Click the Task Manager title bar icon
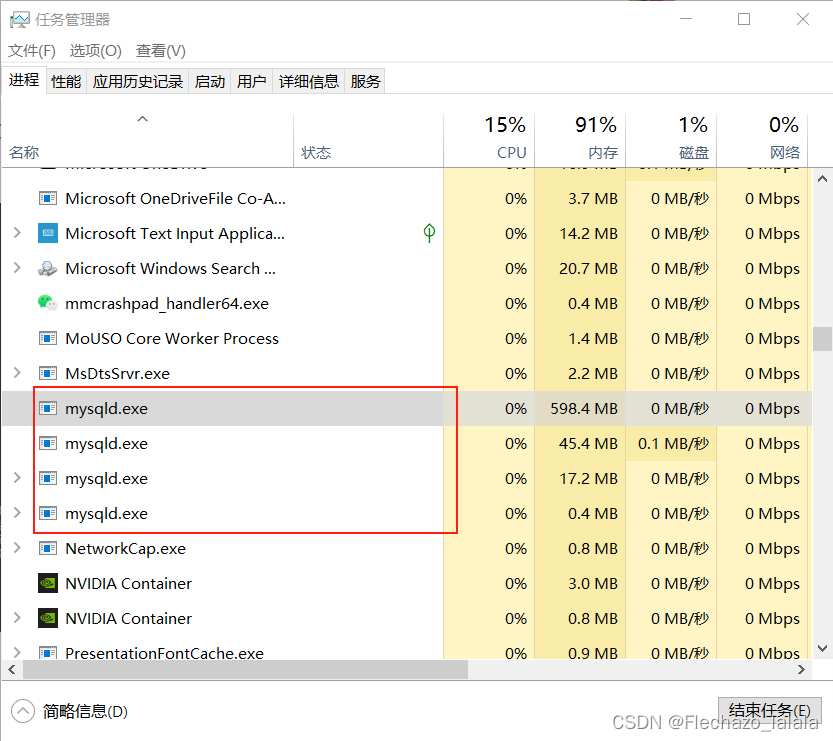This screenshot has height=741, width=833. click(20, 20)
